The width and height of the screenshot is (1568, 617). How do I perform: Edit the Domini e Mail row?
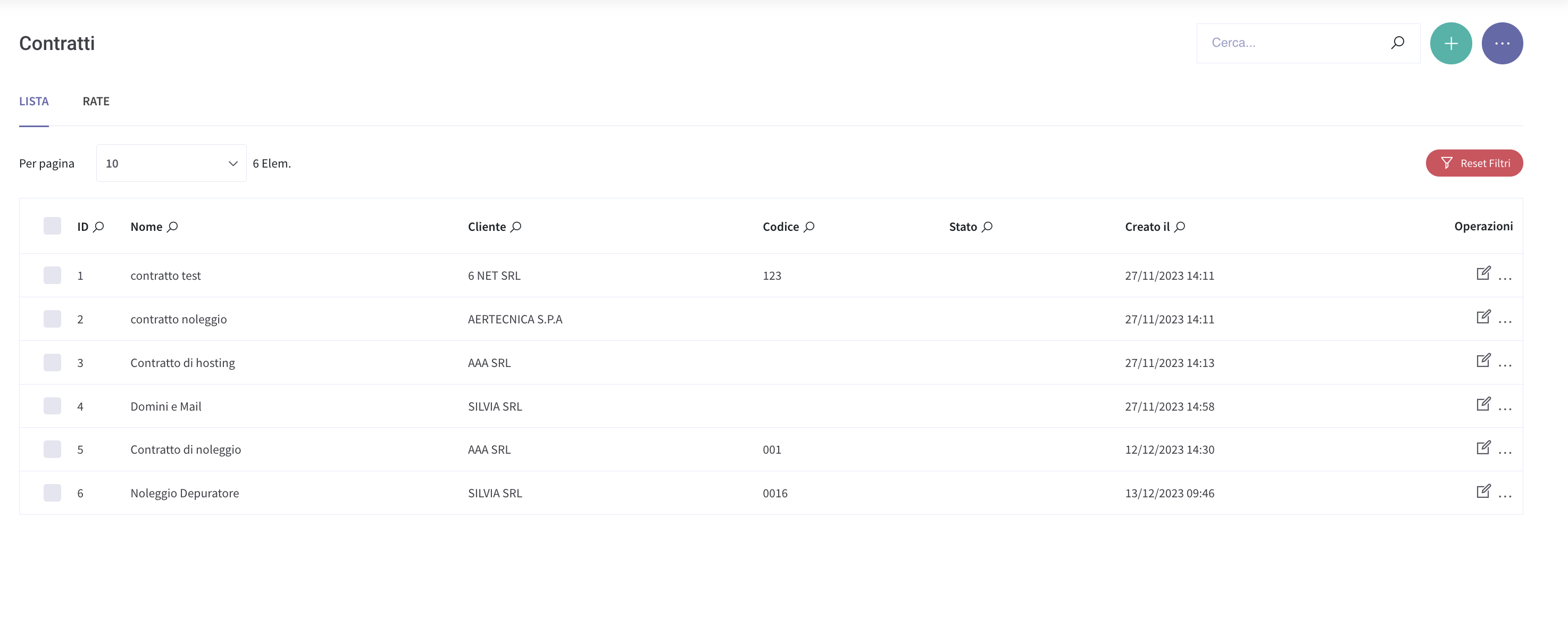tap(1483, 404)
